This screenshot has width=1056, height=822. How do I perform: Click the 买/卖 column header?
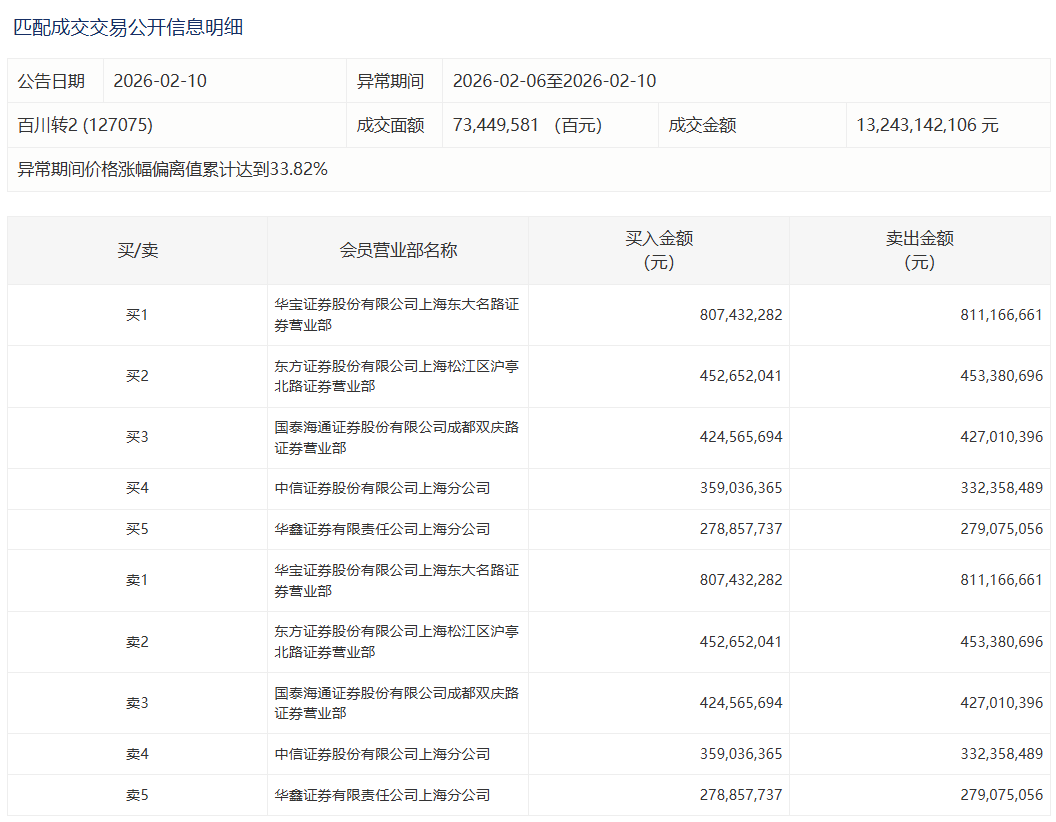(137, 250)
